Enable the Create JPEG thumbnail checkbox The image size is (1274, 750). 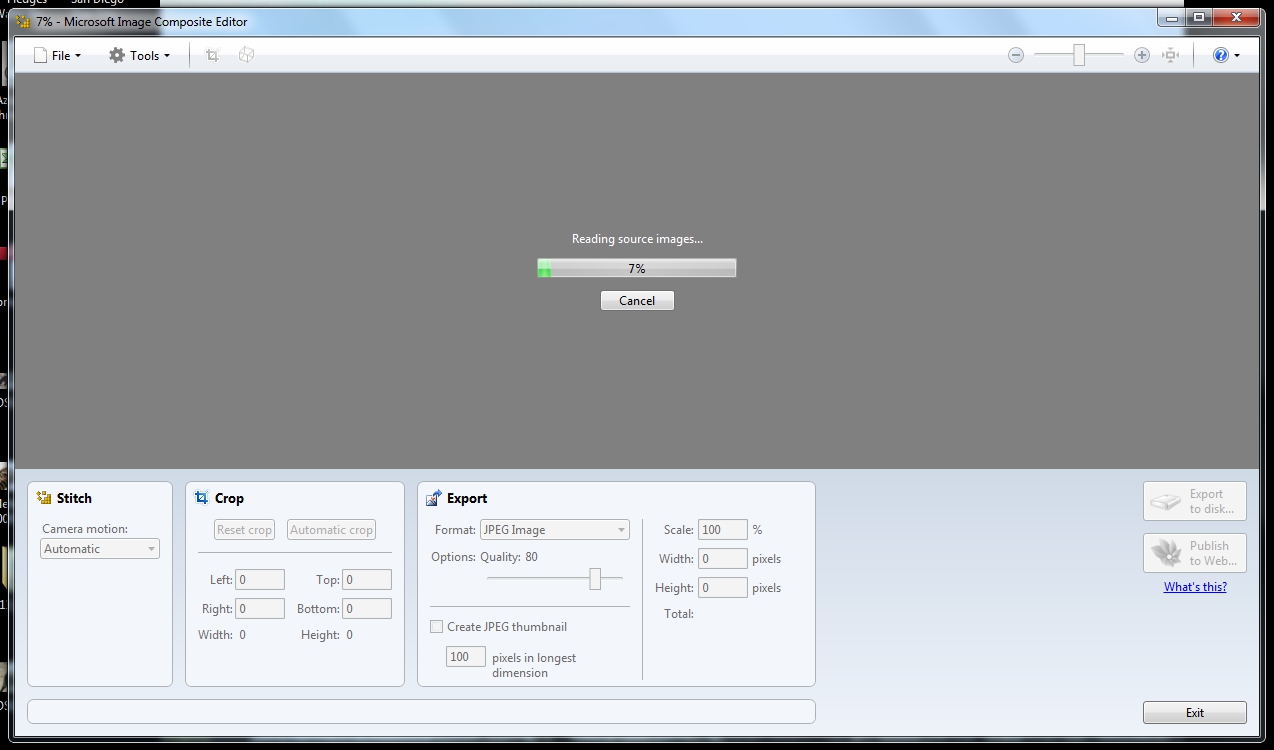[x=437, y=627]
